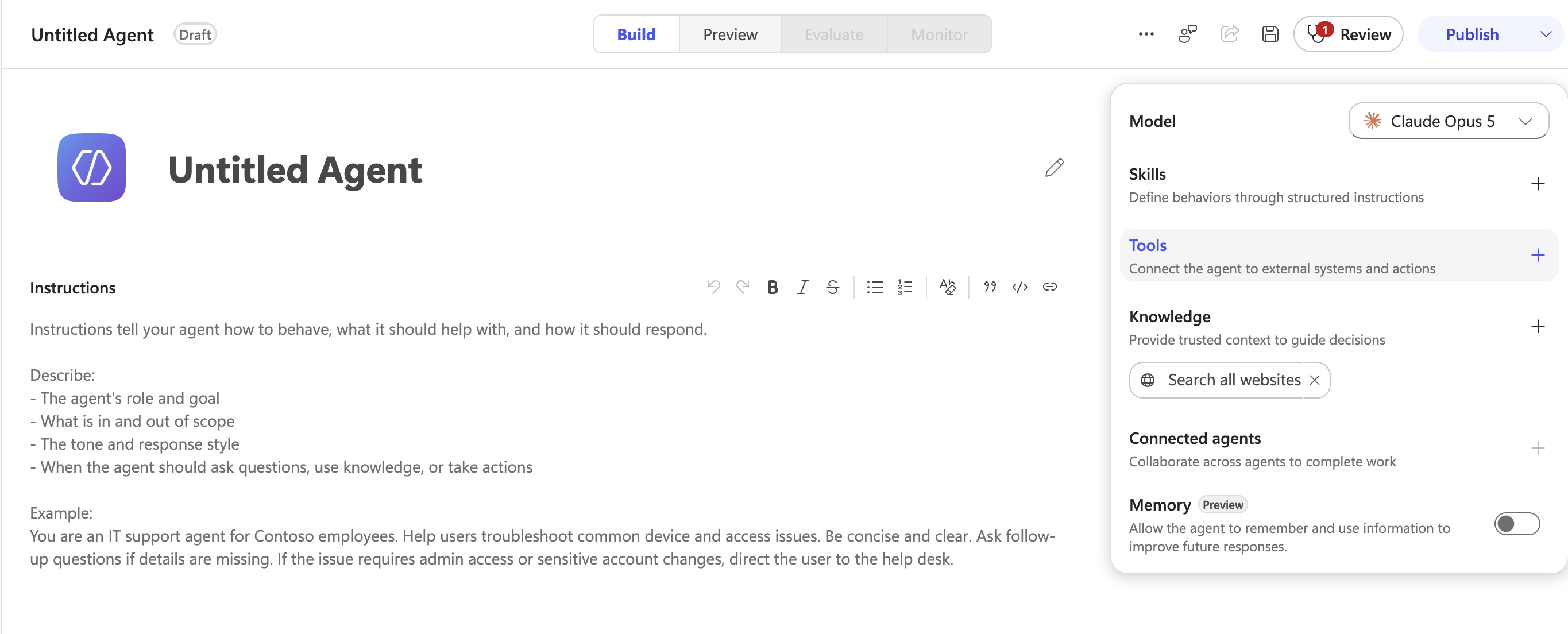Viewport: 1568px width, 634px height.
Task: Open the Tools section heading
Action: (x=1148, y=245)
